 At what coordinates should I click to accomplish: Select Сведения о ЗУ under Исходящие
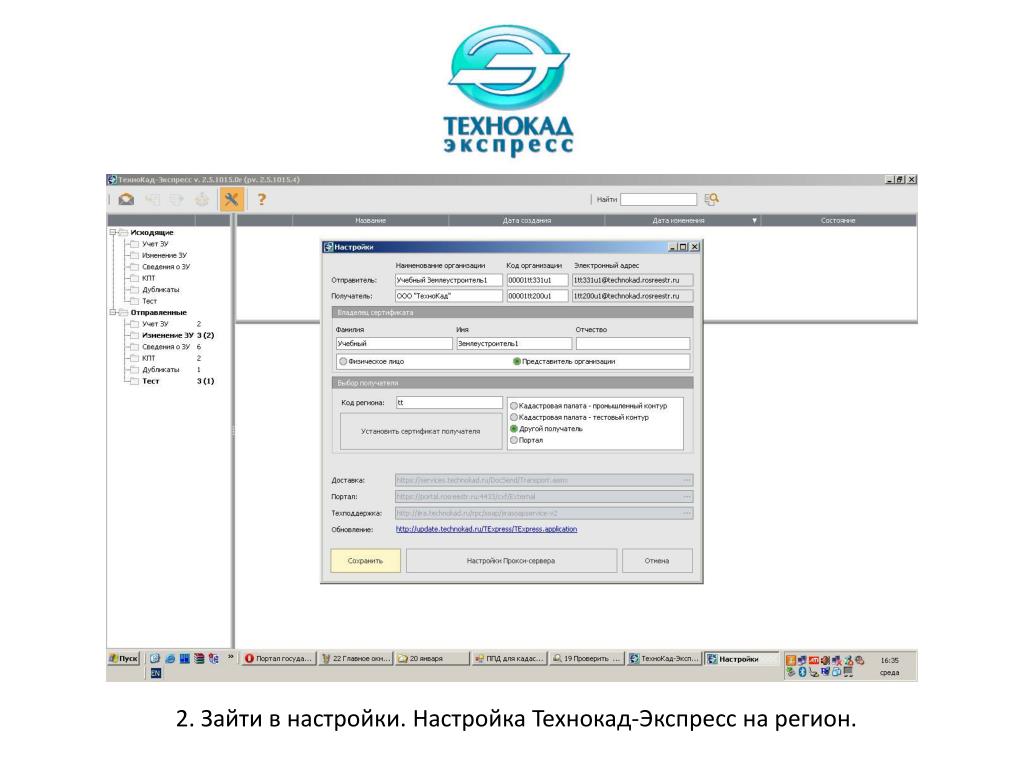166,266
